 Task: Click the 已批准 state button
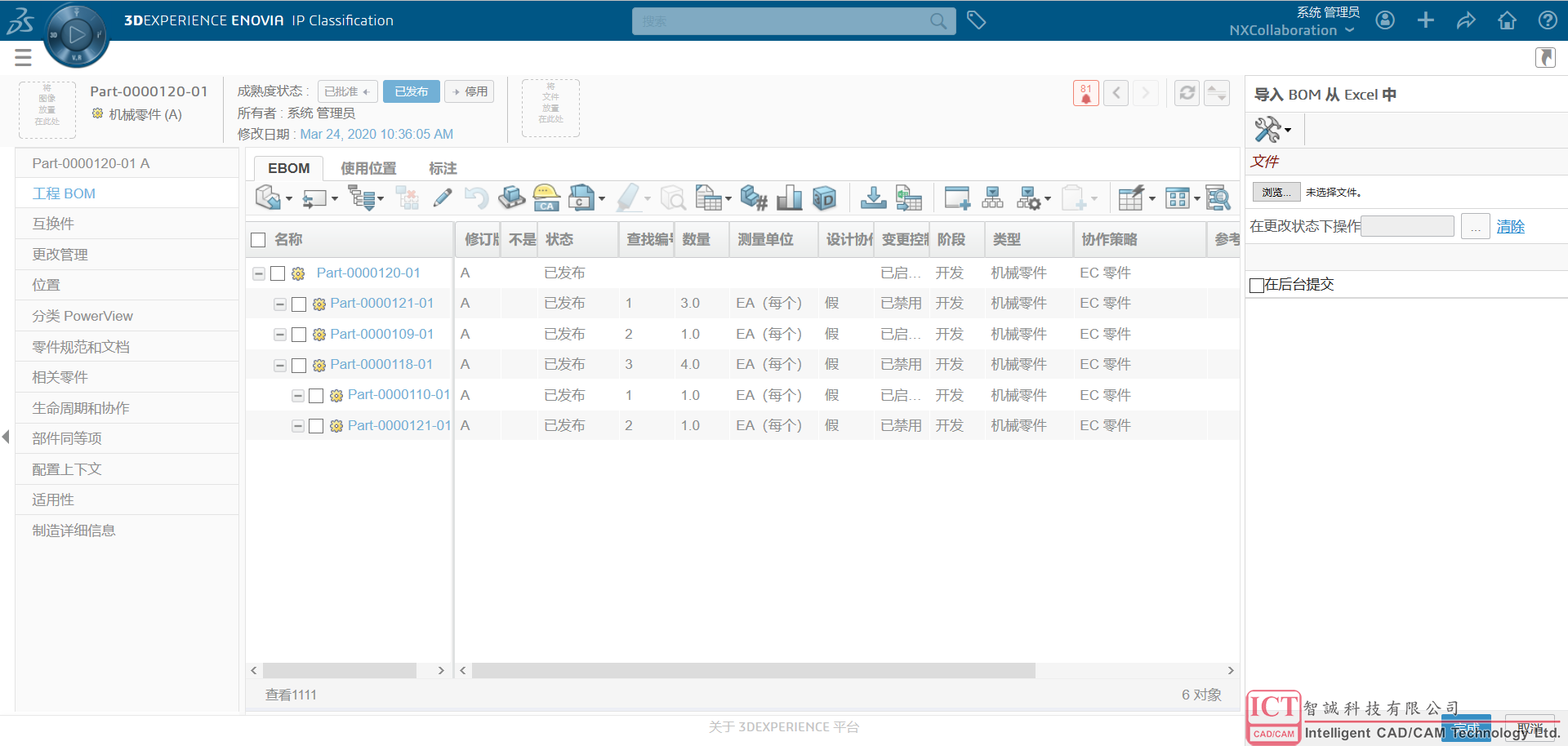point(348,91)
